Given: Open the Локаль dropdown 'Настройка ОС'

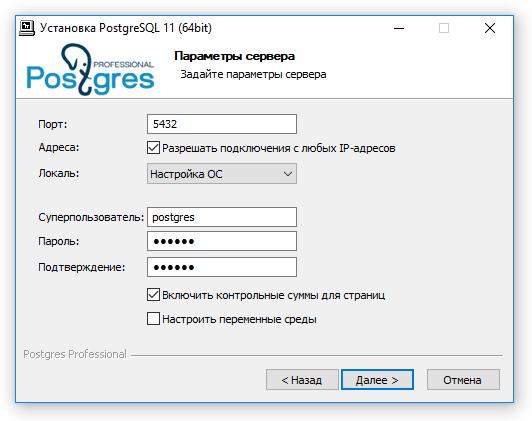Looking at the screenshot, I should pos(222,174).
